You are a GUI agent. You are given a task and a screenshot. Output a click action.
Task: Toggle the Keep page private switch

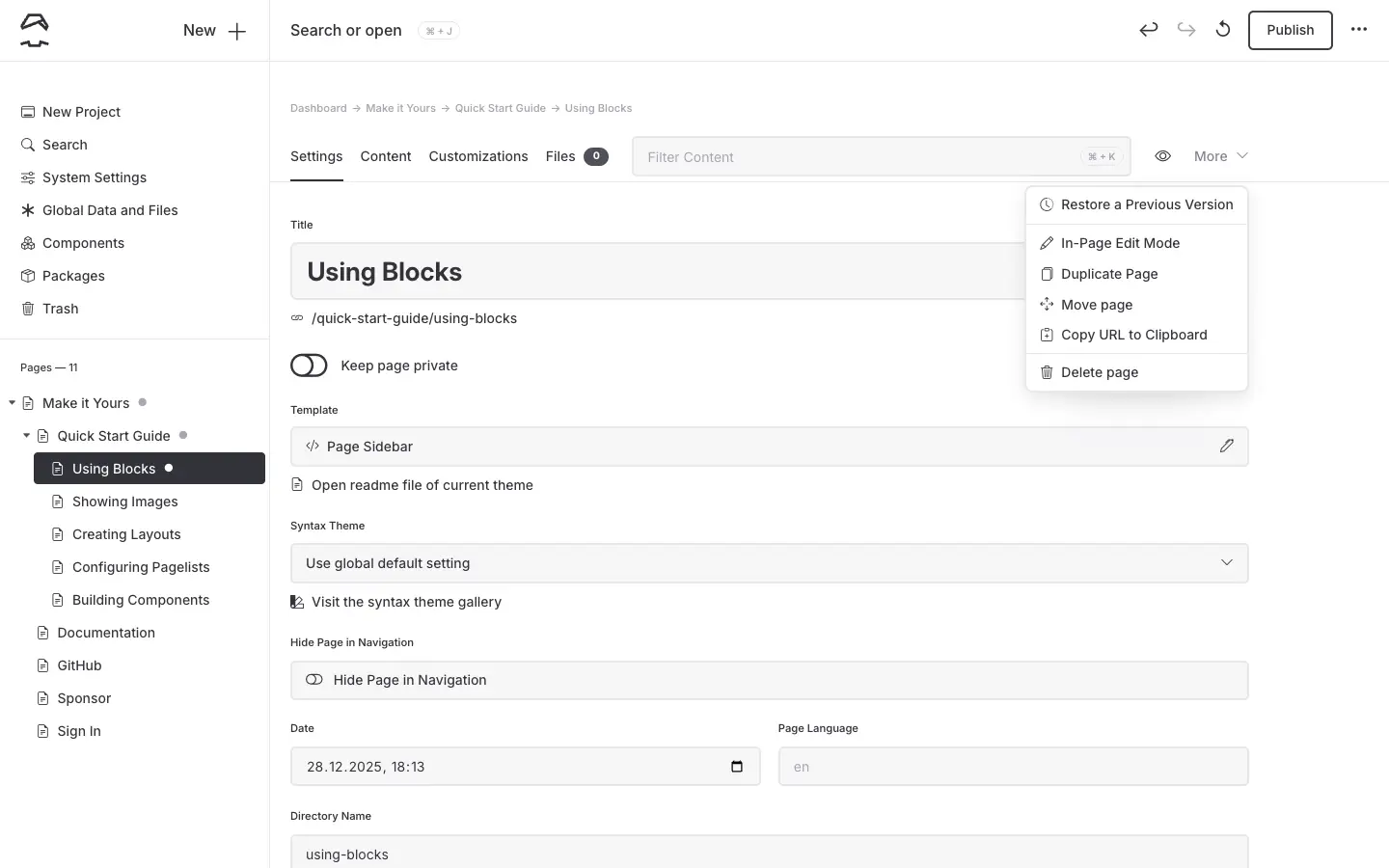(x=309, y=366)
